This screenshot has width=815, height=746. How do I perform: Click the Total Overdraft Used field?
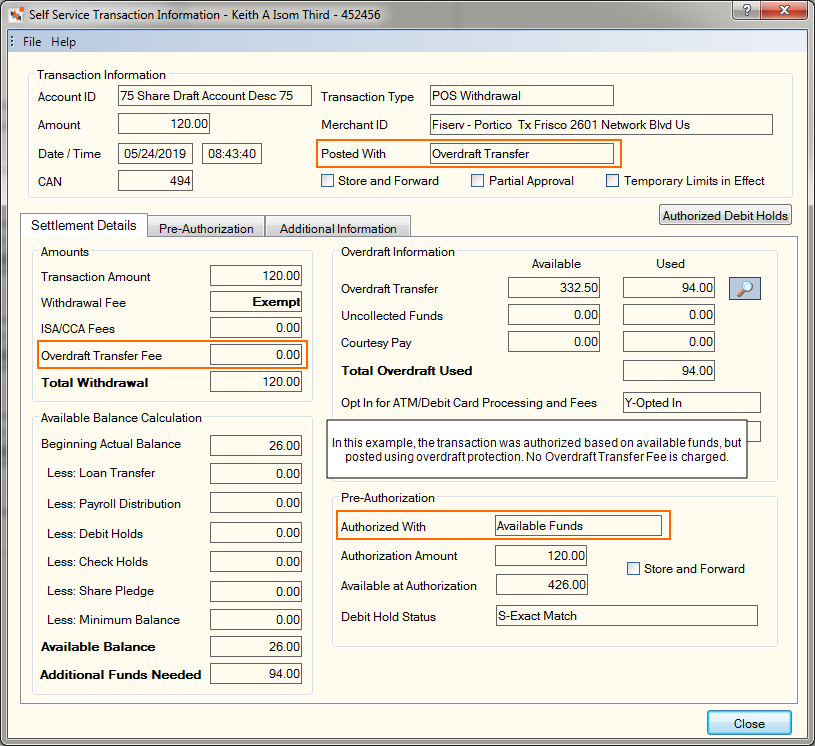(669, 371)
